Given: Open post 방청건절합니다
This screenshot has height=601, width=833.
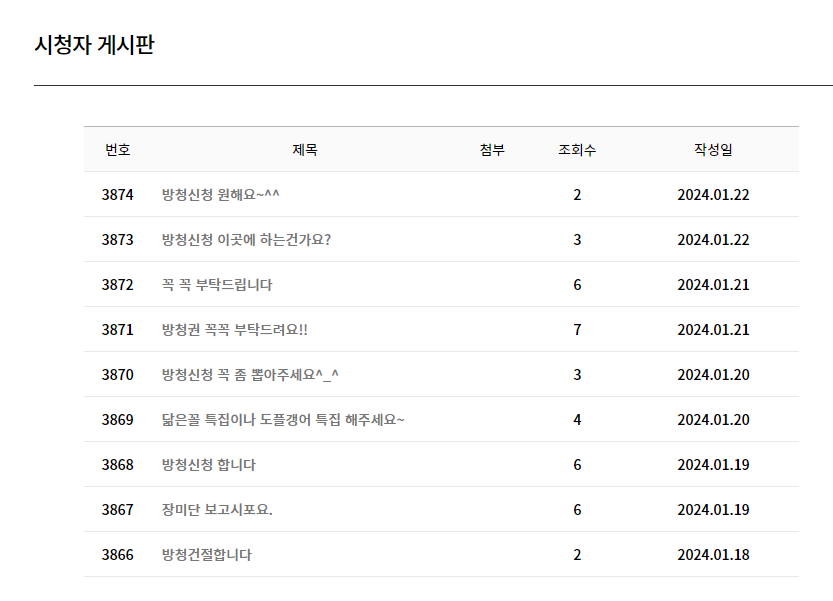Looking at the screenshot, I should 207,555.
